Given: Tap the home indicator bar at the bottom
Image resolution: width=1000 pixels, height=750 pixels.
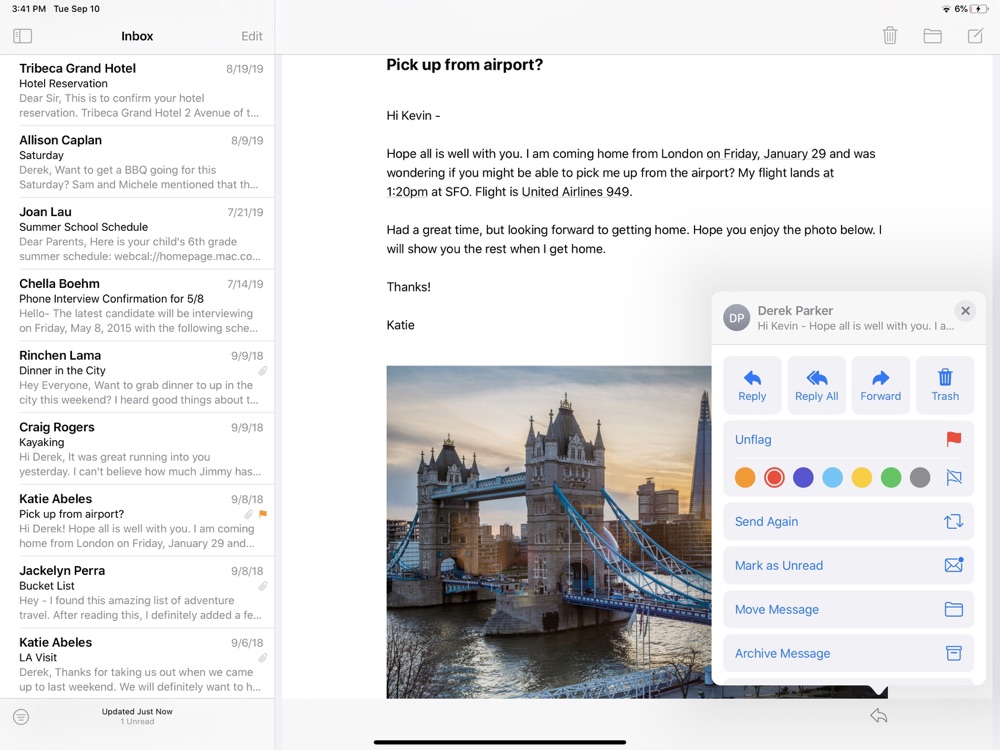Looking at the screenshot, I should 500,742.
